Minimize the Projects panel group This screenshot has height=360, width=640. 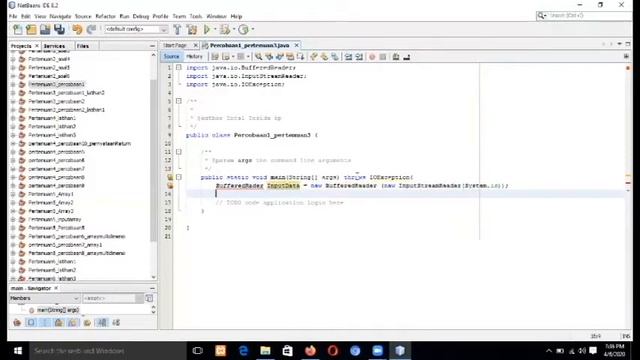[152, 46]
